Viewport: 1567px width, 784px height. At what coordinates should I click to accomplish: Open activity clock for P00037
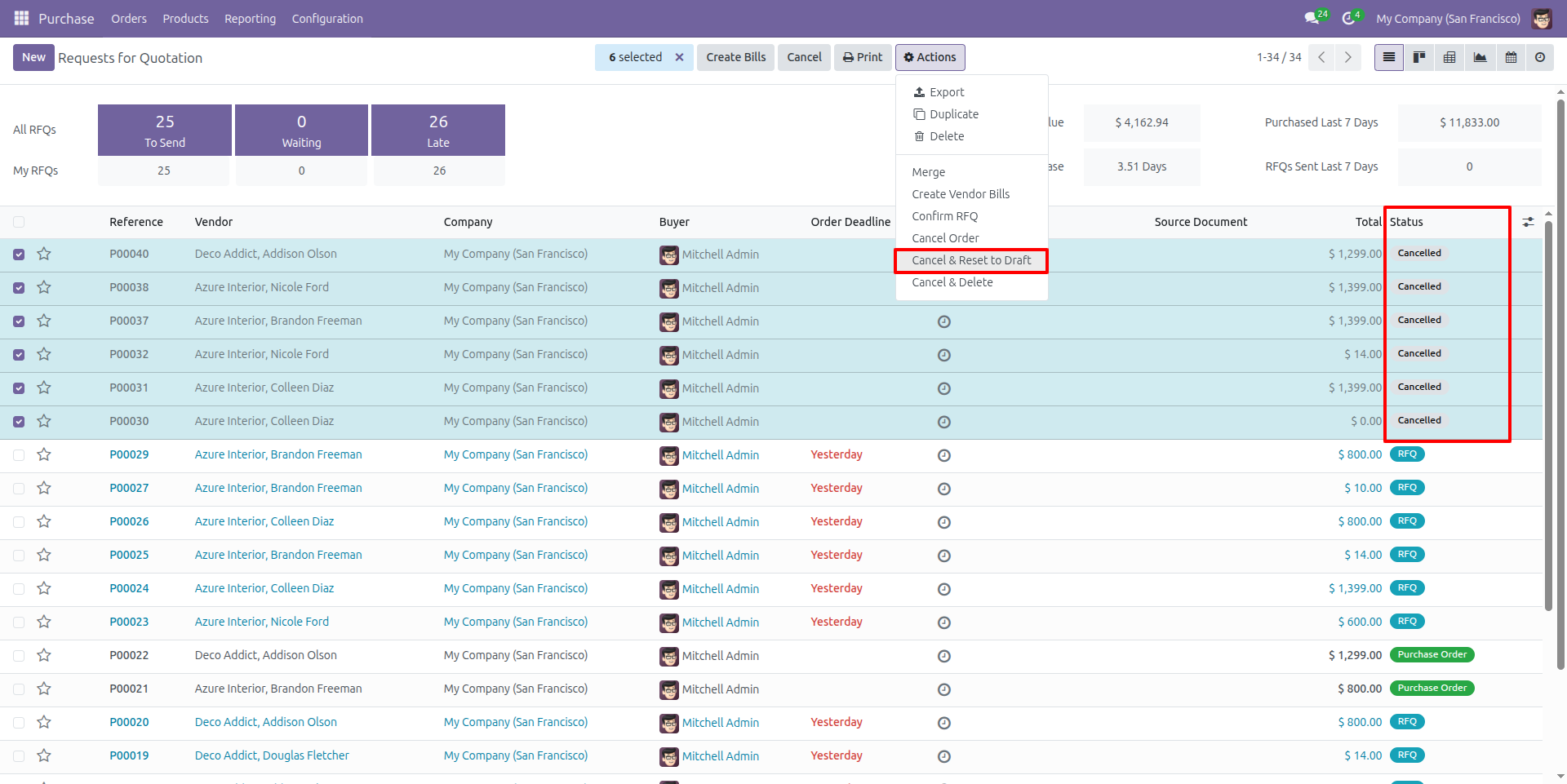944,321
